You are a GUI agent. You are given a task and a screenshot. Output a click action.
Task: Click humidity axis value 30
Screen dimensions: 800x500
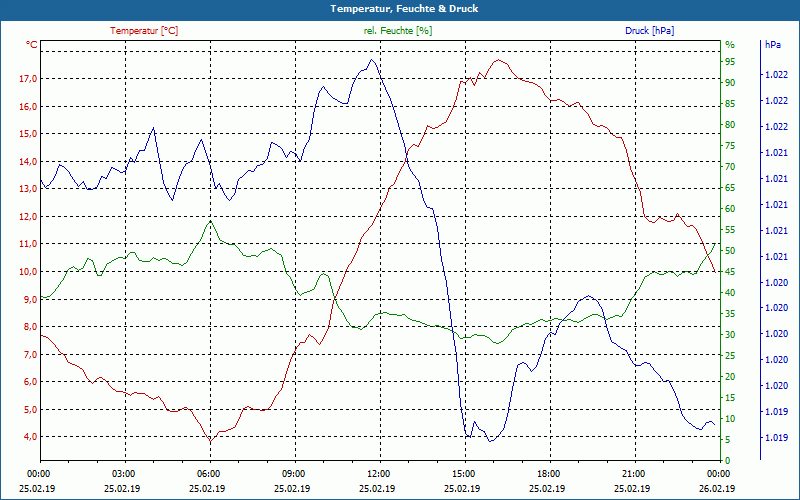click(730, 335)
